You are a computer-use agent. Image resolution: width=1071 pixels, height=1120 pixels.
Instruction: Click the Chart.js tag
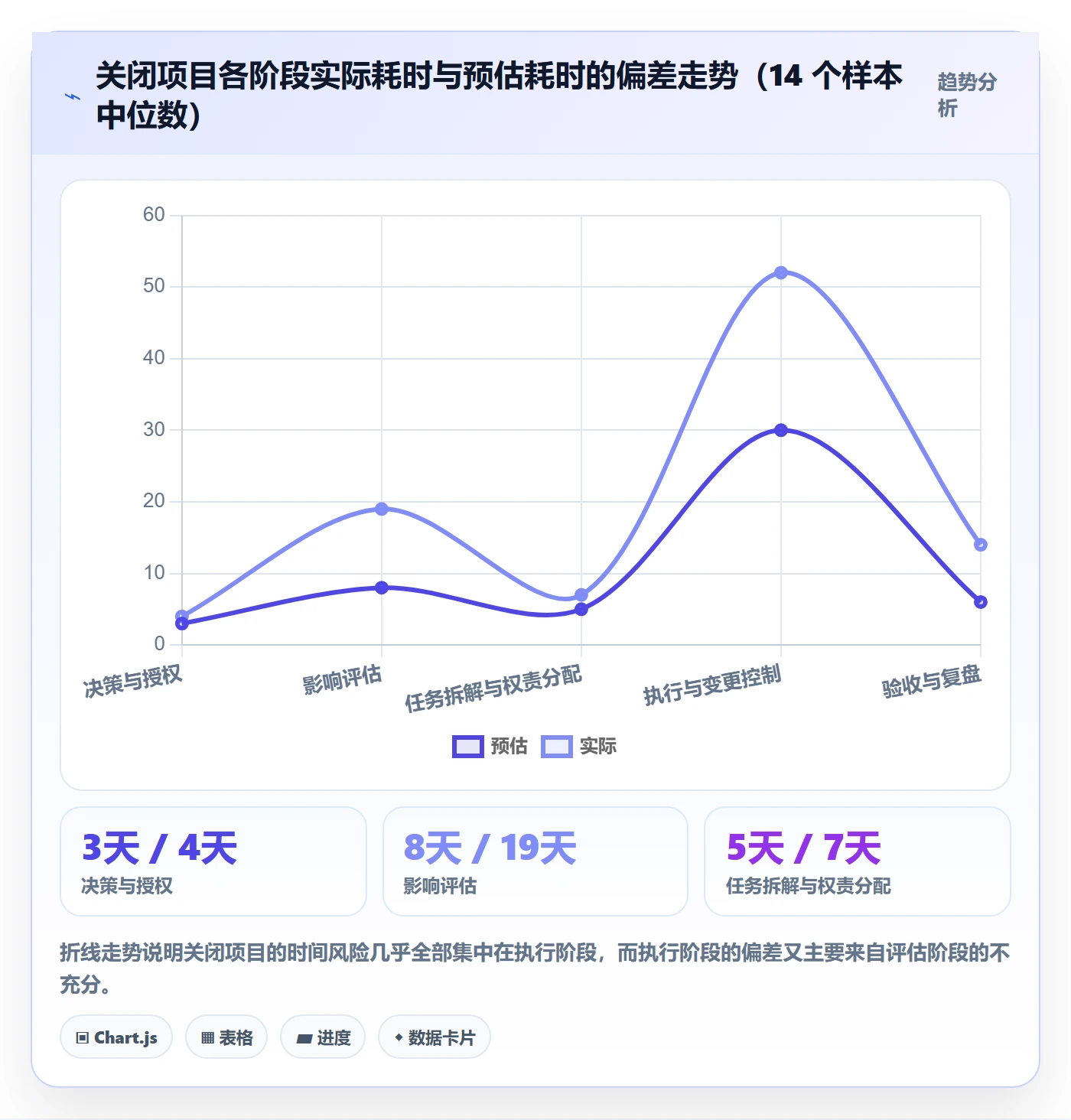tap(116, 1037)
